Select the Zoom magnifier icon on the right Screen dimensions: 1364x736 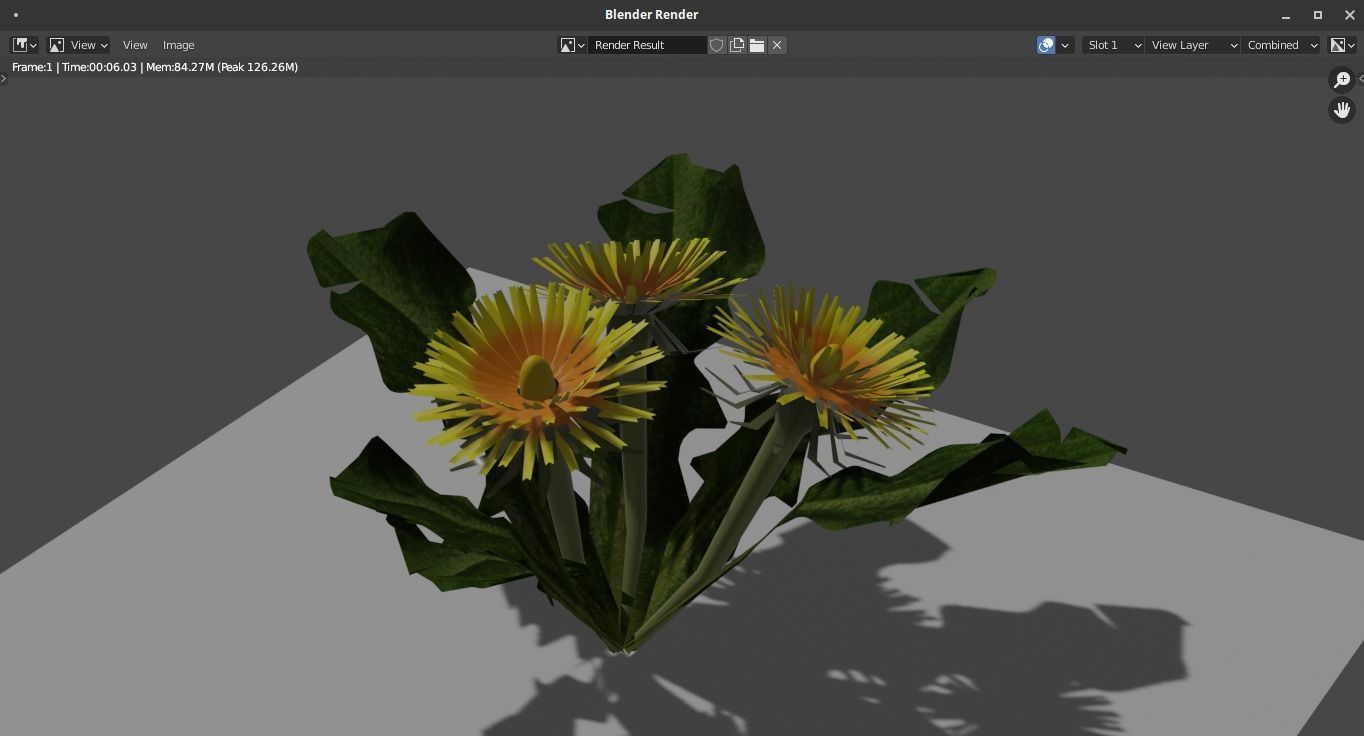[1342, 80]
